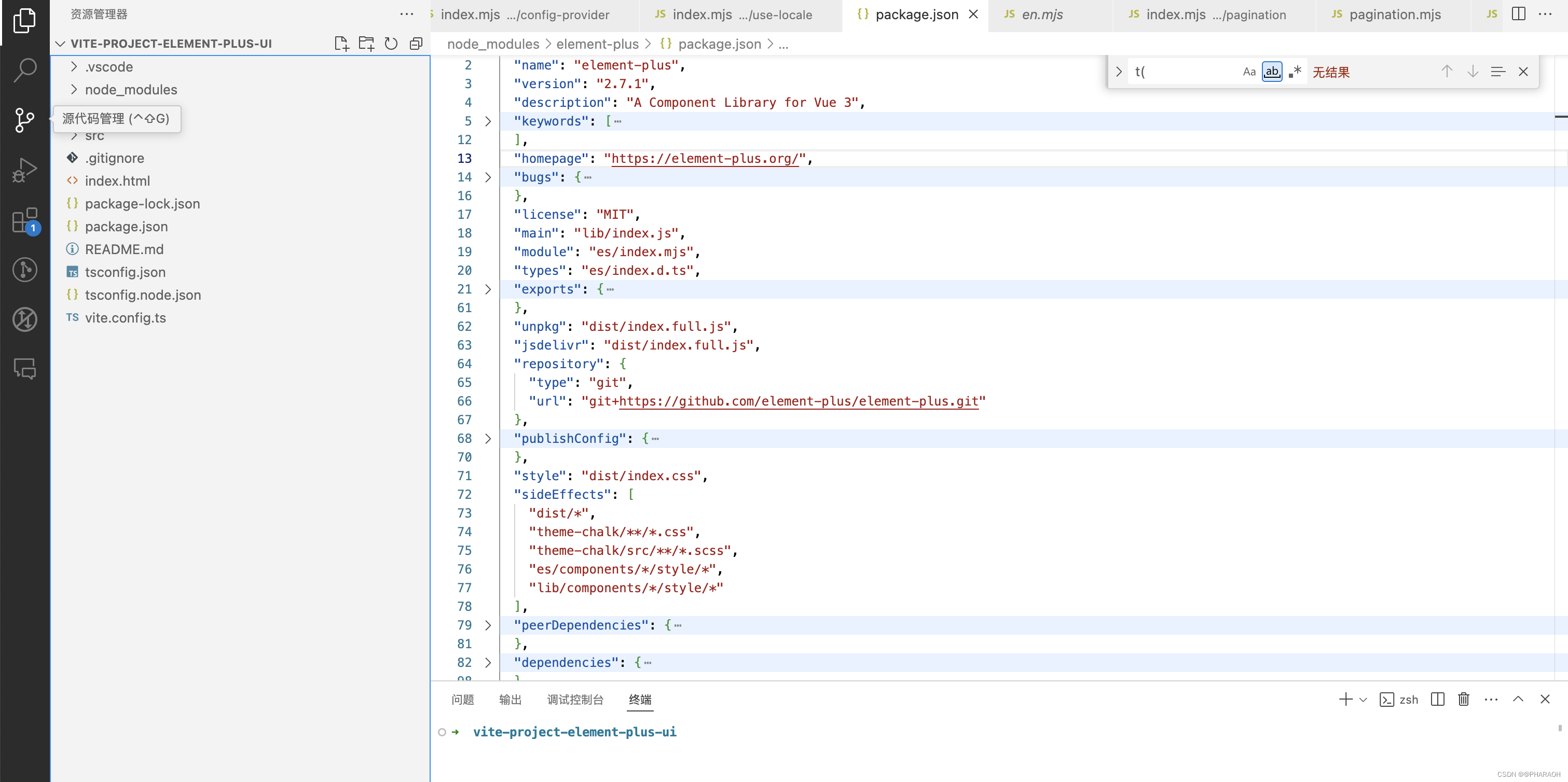This screenshot has height=782, width=1568.
Task: Open the compass-shaped activity bar icon
Action: pos(24,319)
